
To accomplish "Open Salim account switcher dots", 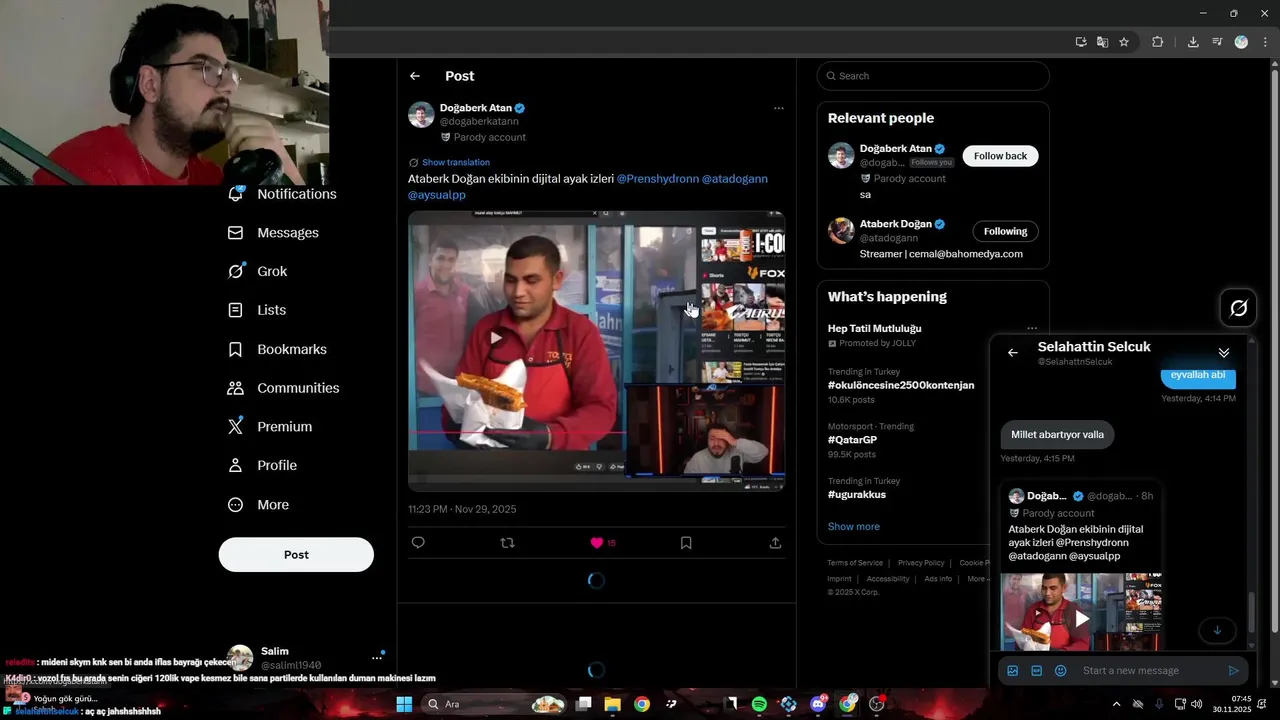I will 377,658.
